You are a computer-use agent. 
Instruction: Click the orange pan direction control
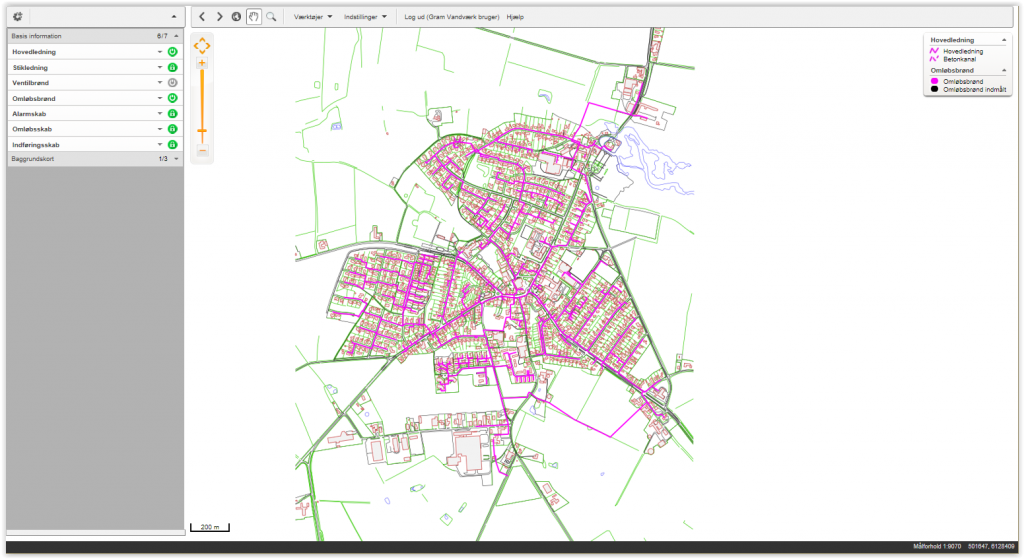click(x=202, y=46)
